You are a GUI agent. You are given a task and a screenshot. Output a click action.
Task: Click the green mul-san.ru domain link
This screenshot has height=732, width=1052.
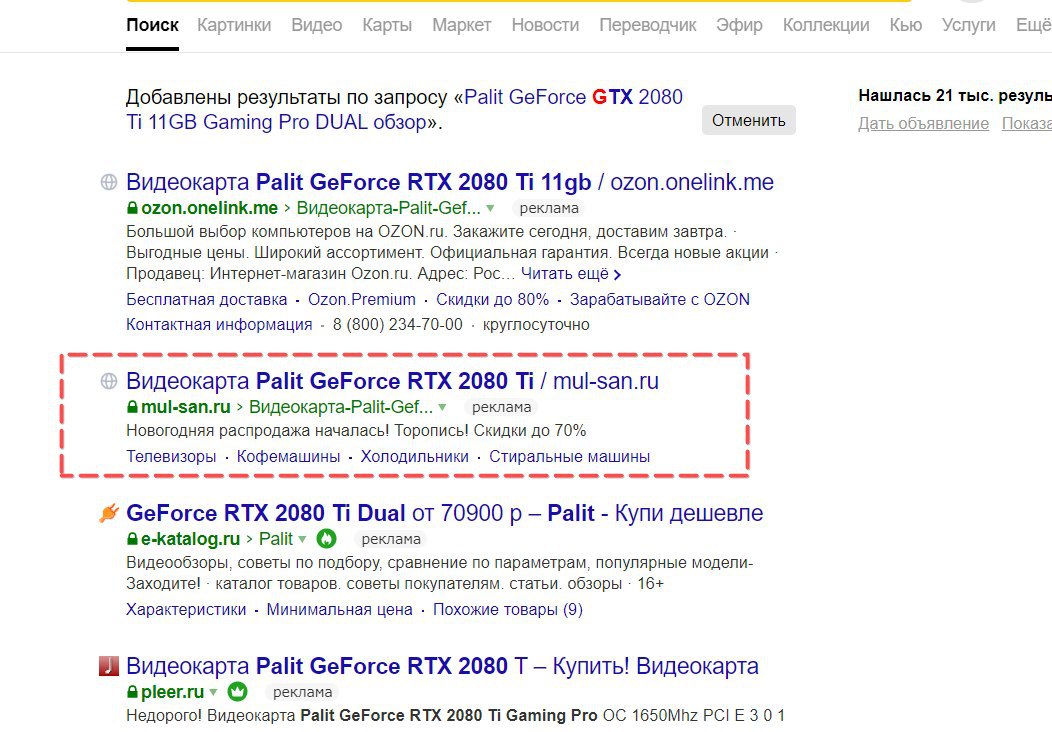[x=186, y=407]
